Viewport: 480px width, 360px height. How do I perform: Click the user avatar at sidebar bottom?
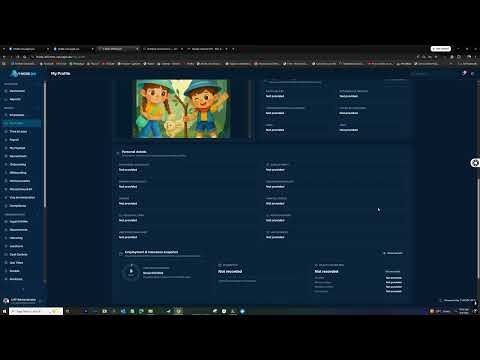(6, 301)
